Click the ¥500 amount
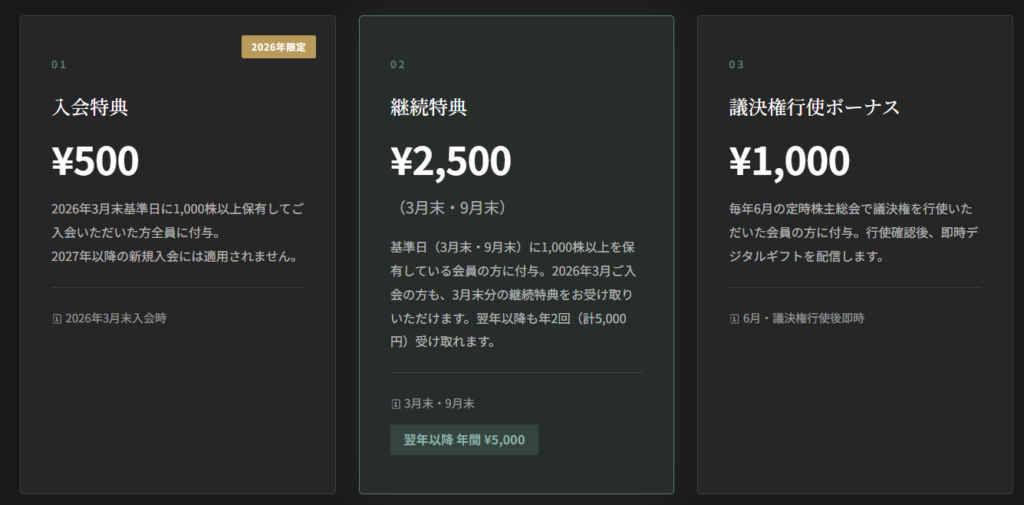This screenshot has height=505, width=1024. click(95, 161)
